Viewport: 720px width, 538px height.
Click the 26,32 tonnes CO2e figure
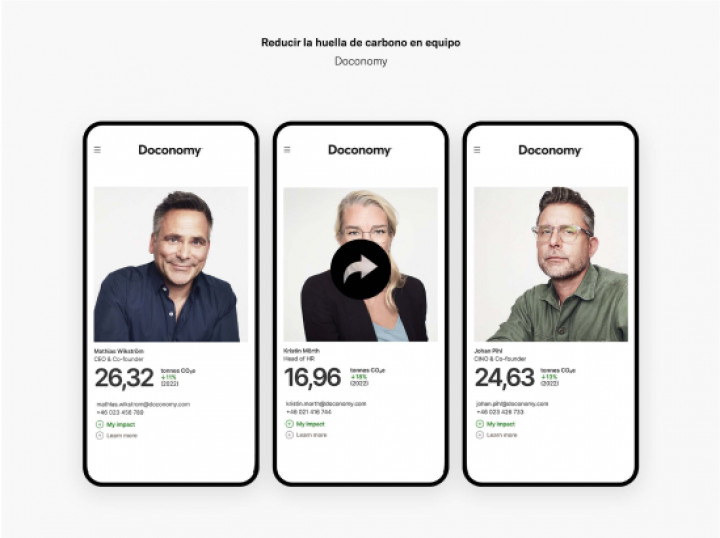point(124,378)
